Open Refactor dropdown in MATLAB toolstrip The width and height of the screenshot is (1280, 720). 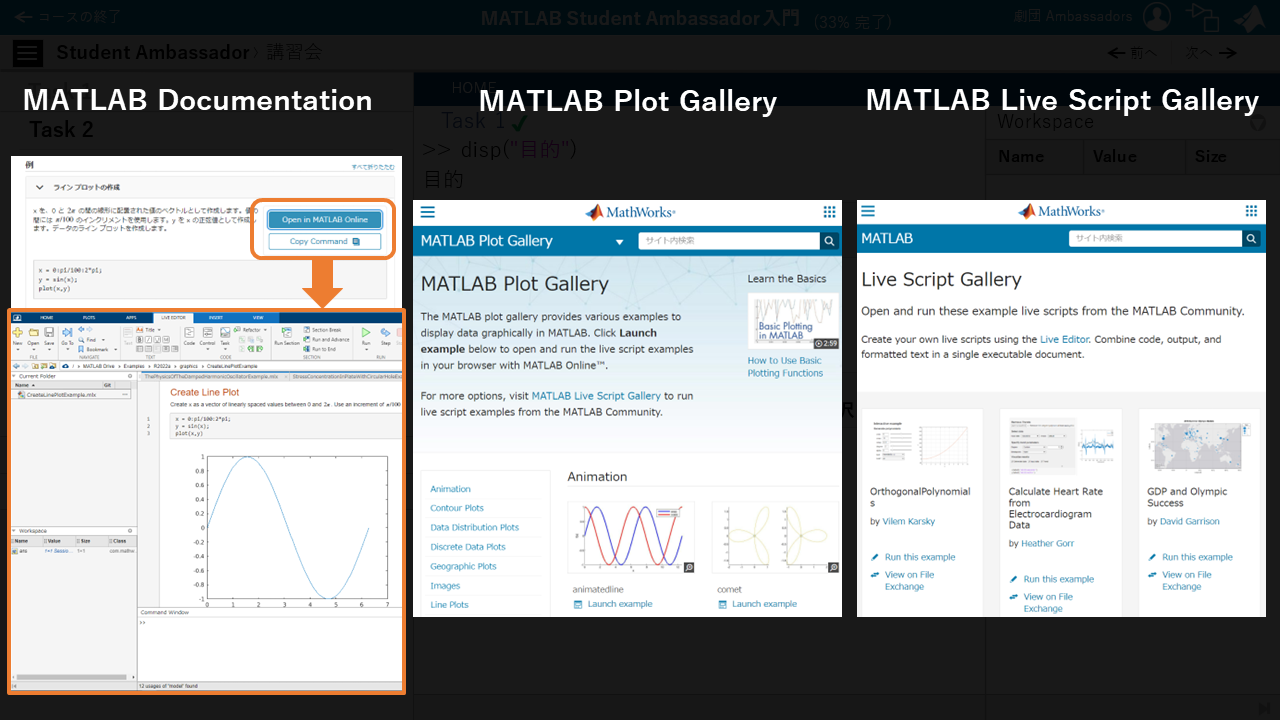250,330
